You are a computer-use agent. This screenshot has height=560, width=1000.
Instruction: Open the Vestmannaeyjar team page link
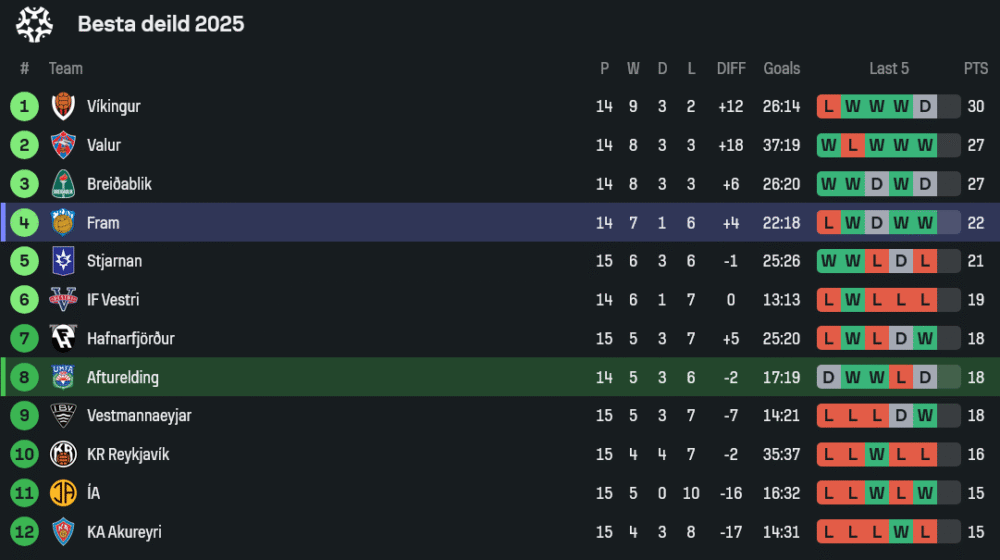coord(139,416)
